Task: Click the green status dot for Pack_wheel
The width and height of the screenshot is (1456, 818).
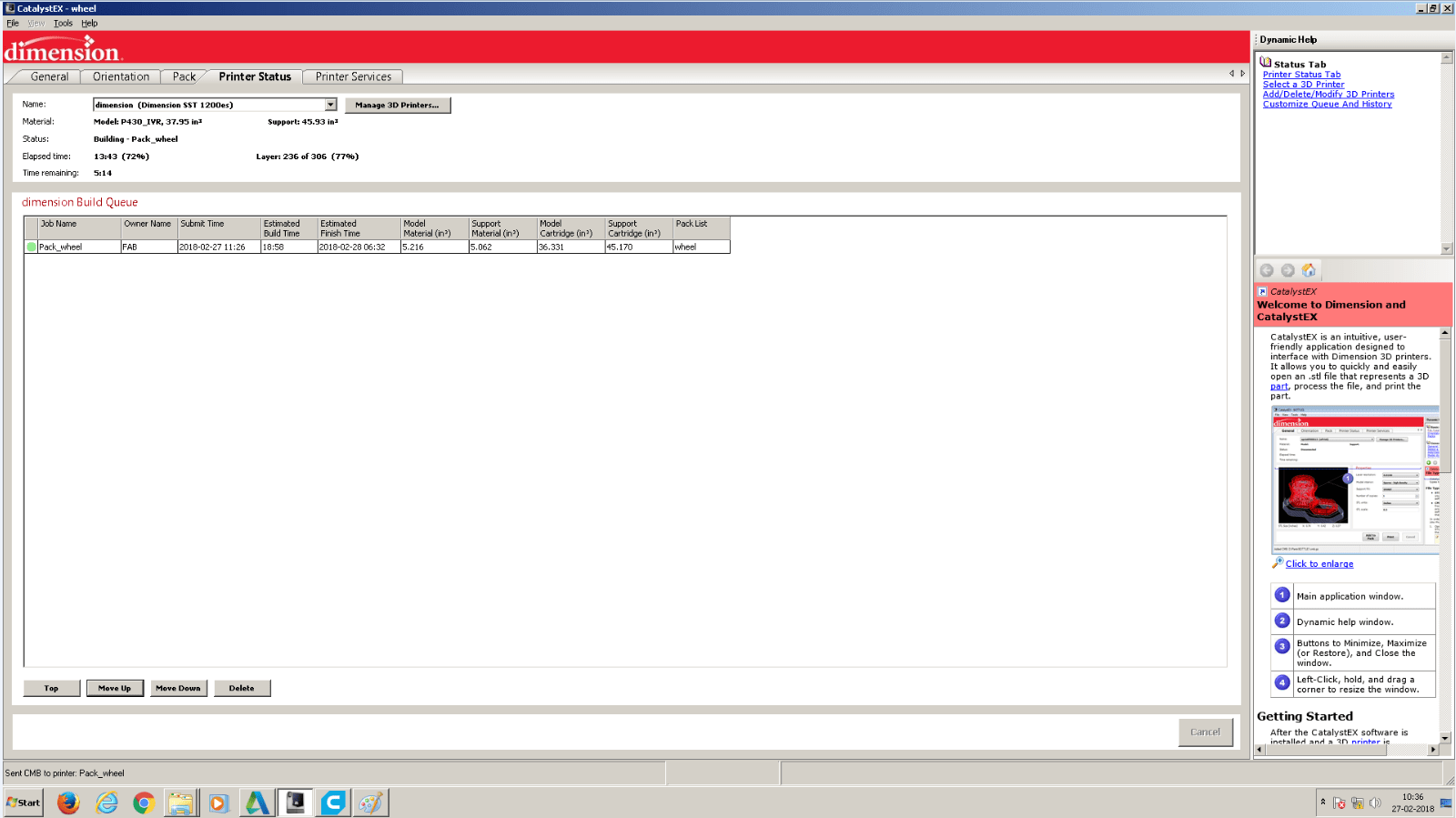Action: pos(32,247)
